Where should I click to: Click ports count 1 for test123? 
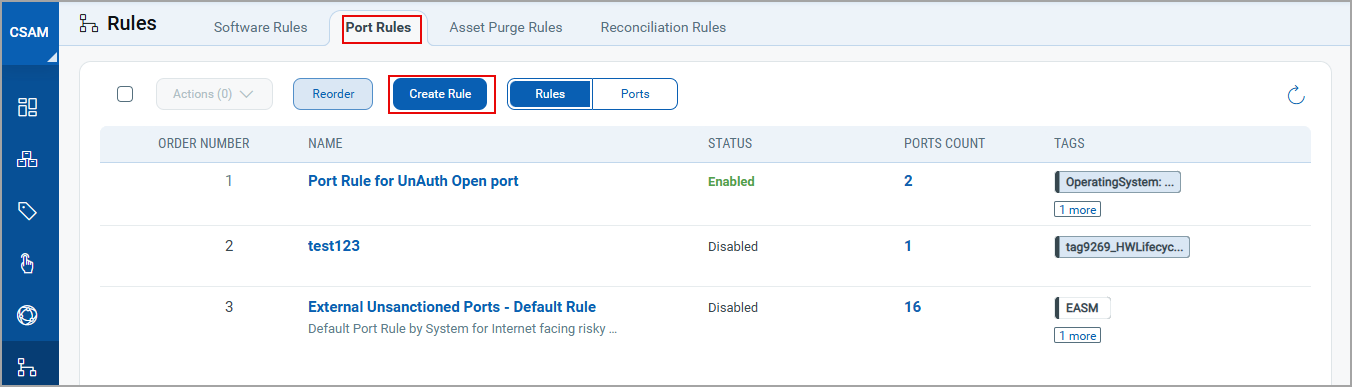[x=908, y=246]
